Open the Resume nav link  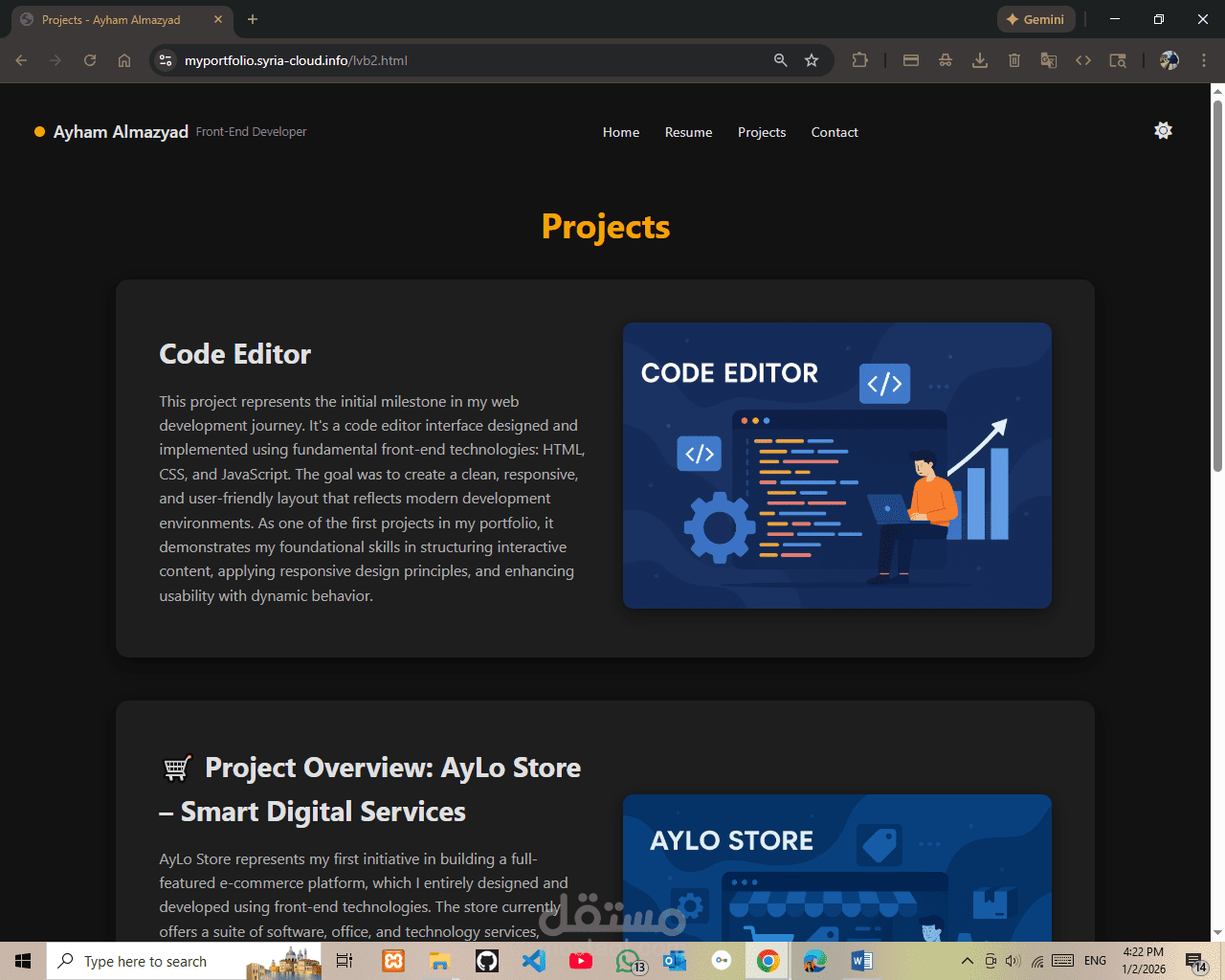point(688,132)
